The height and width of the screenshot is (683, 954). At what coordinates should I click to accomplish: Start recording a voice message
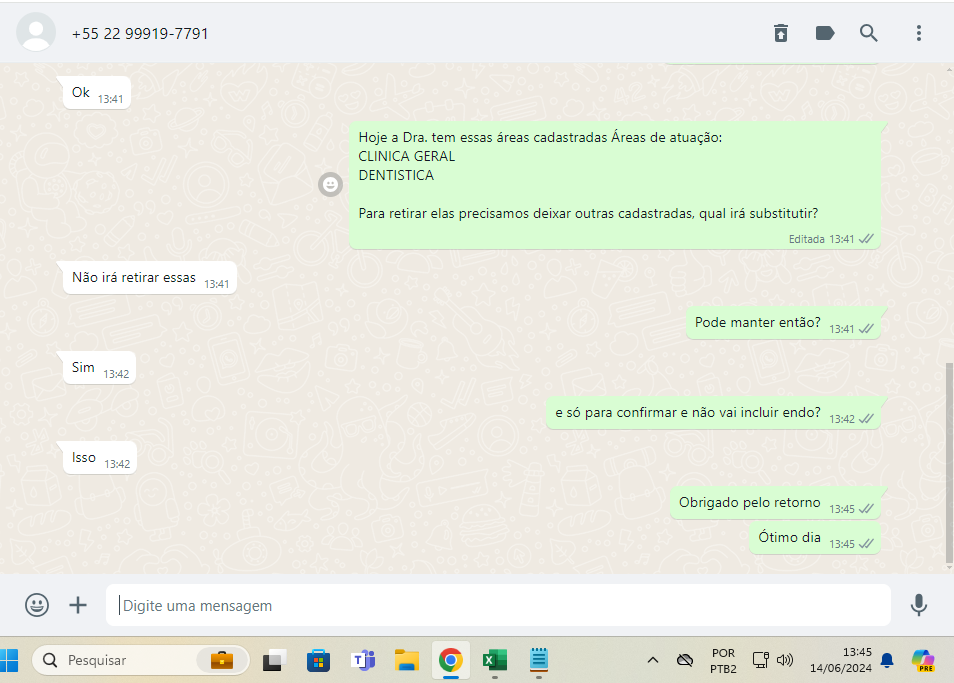[x=918, y=605]
